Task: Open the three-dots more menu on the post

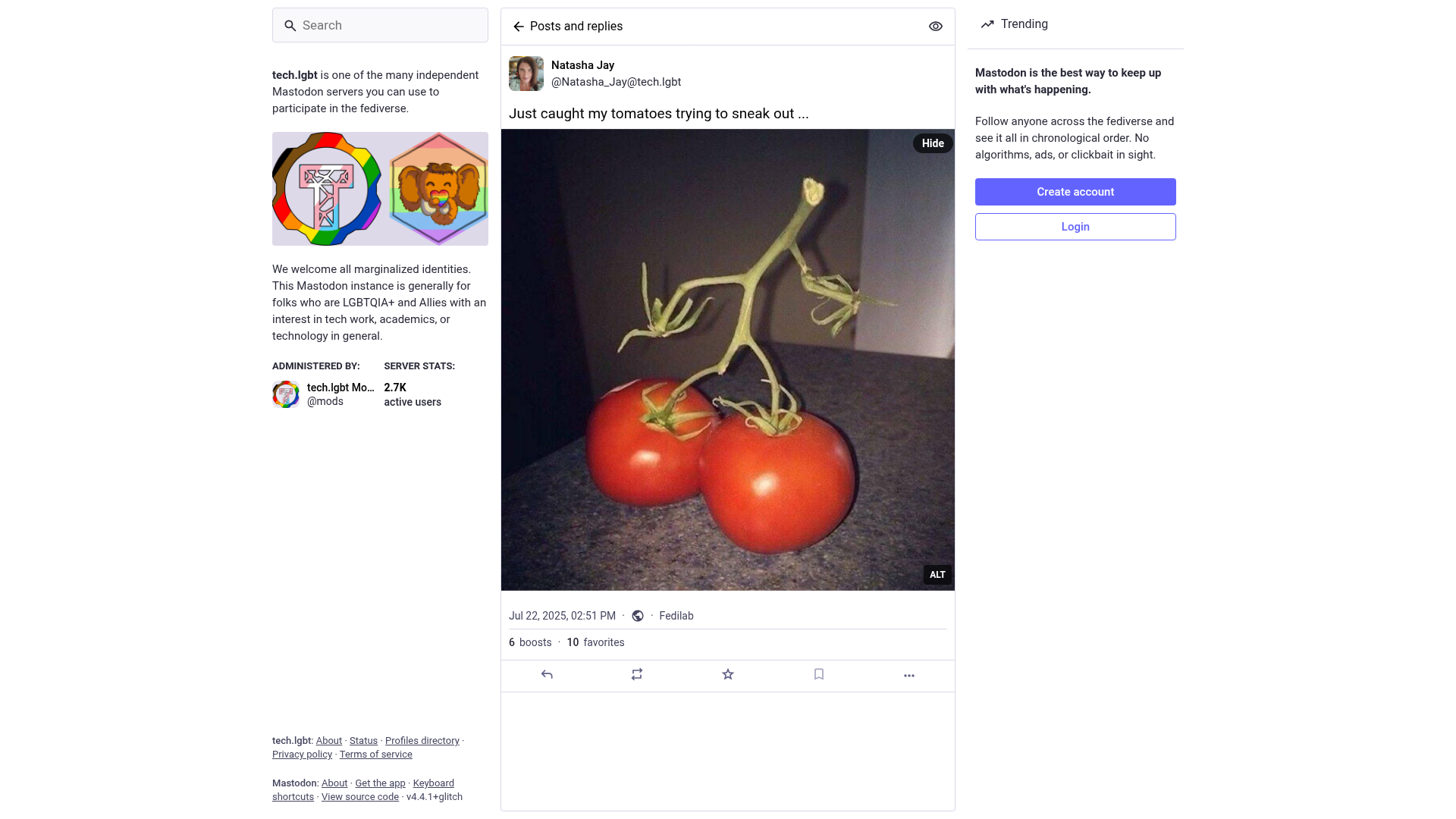Action: [x=909, y=675]
